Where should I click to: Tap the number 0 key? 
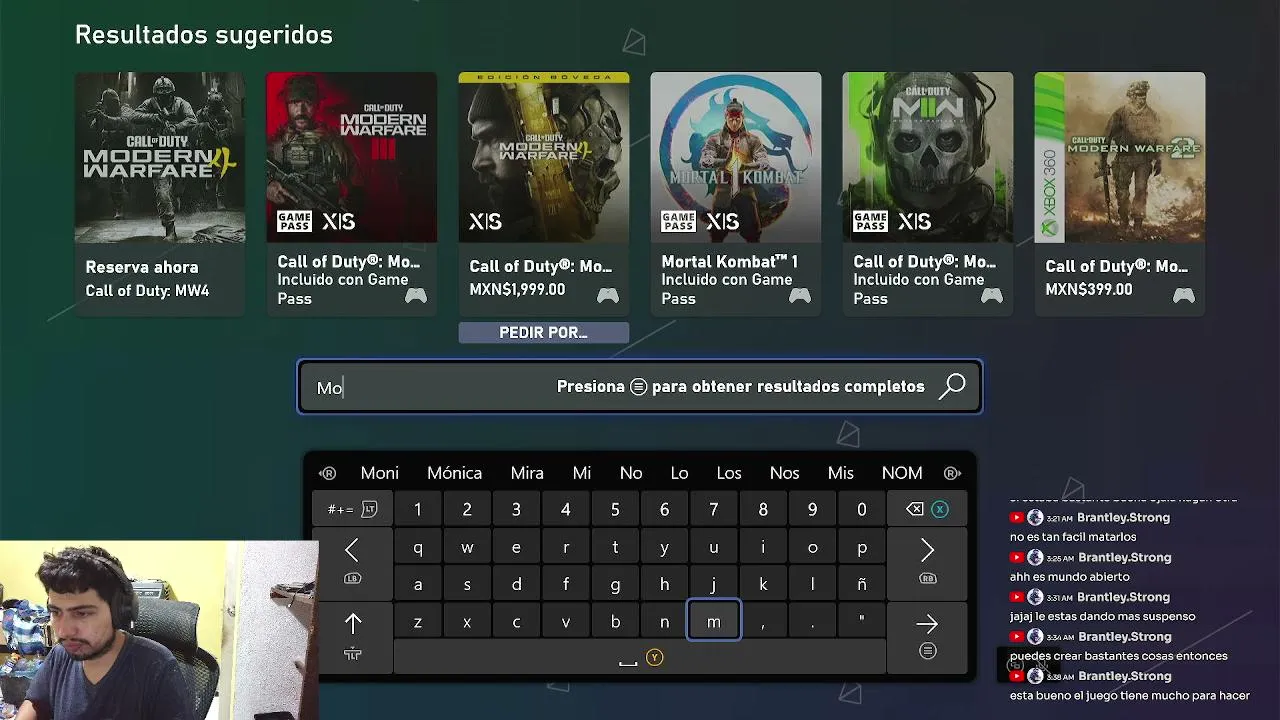862,509
